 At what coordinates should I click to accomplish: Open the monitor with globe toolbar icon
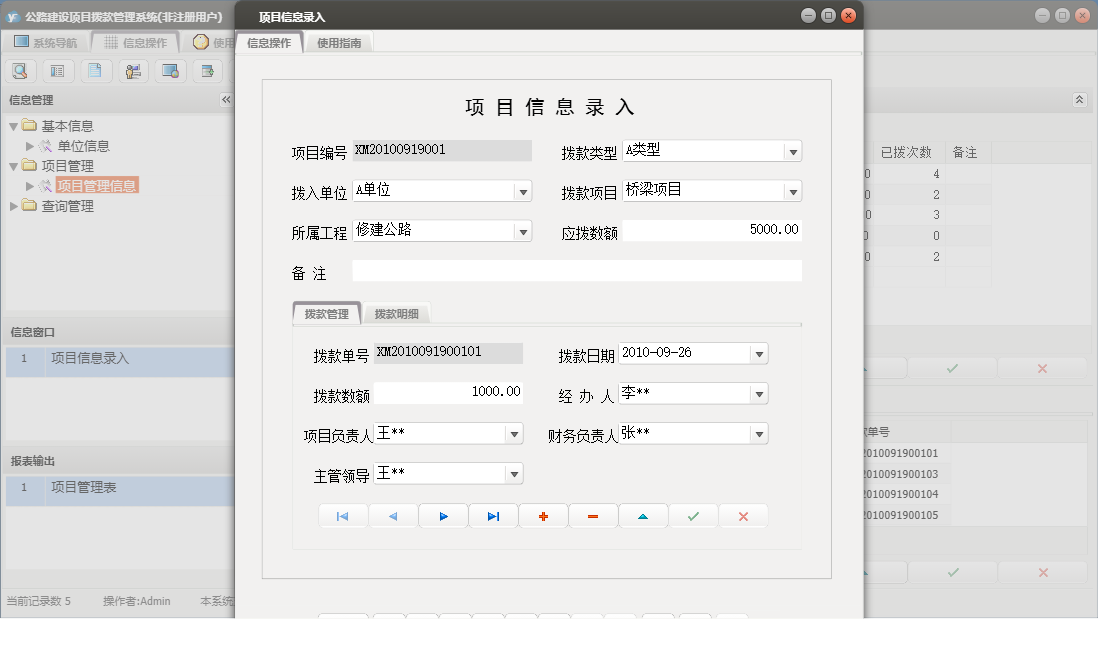170,71
